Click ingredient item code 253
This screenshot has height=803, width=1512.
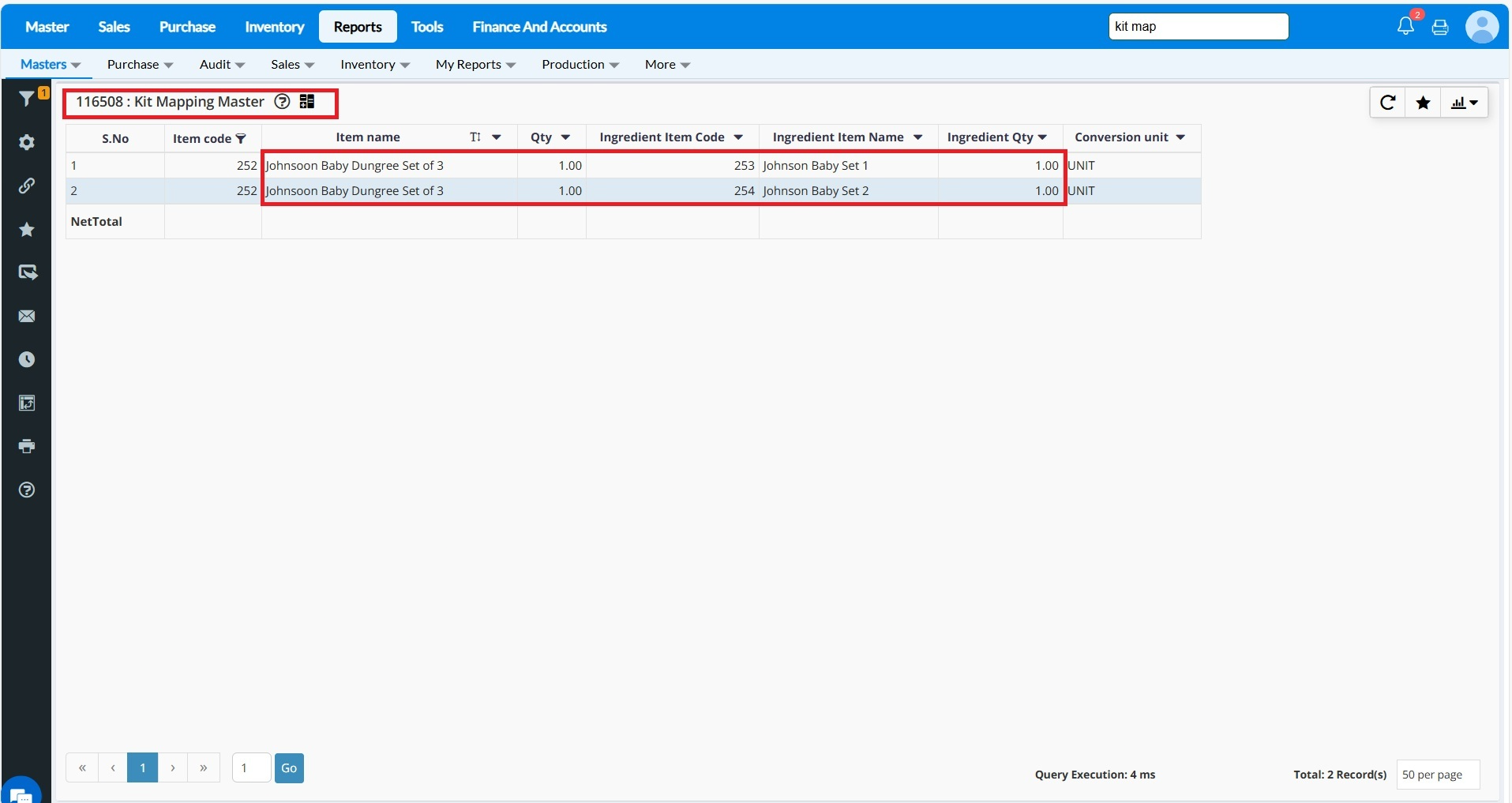point(673,166)
